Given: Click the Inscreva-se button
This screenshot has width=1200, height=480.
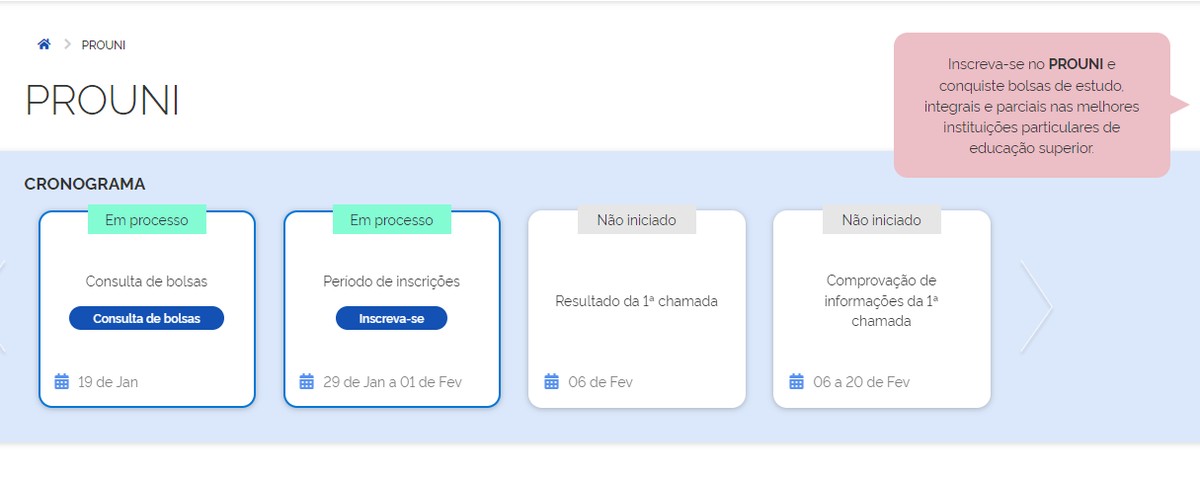Looking at the screenshot, I should (x=391, y=318).
